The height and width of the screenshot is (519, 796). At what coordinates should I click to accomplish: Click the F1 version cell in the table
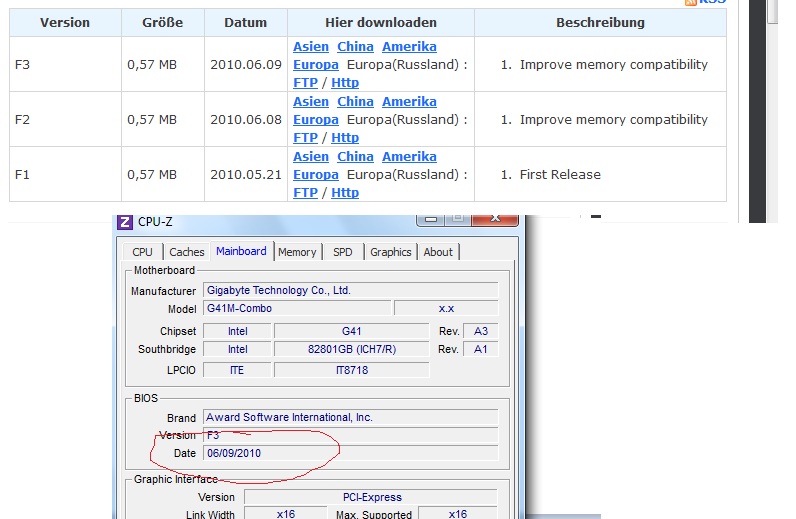click(65, 175)
